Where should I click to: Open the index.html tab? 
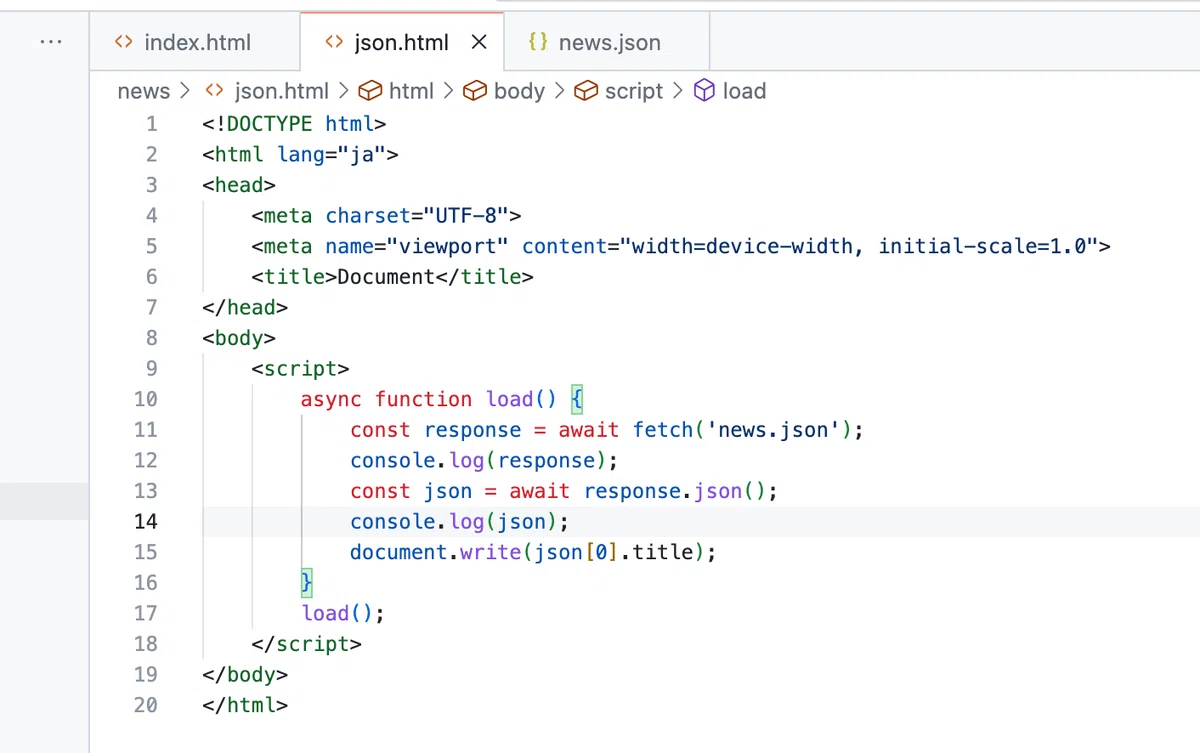[195, 42]
